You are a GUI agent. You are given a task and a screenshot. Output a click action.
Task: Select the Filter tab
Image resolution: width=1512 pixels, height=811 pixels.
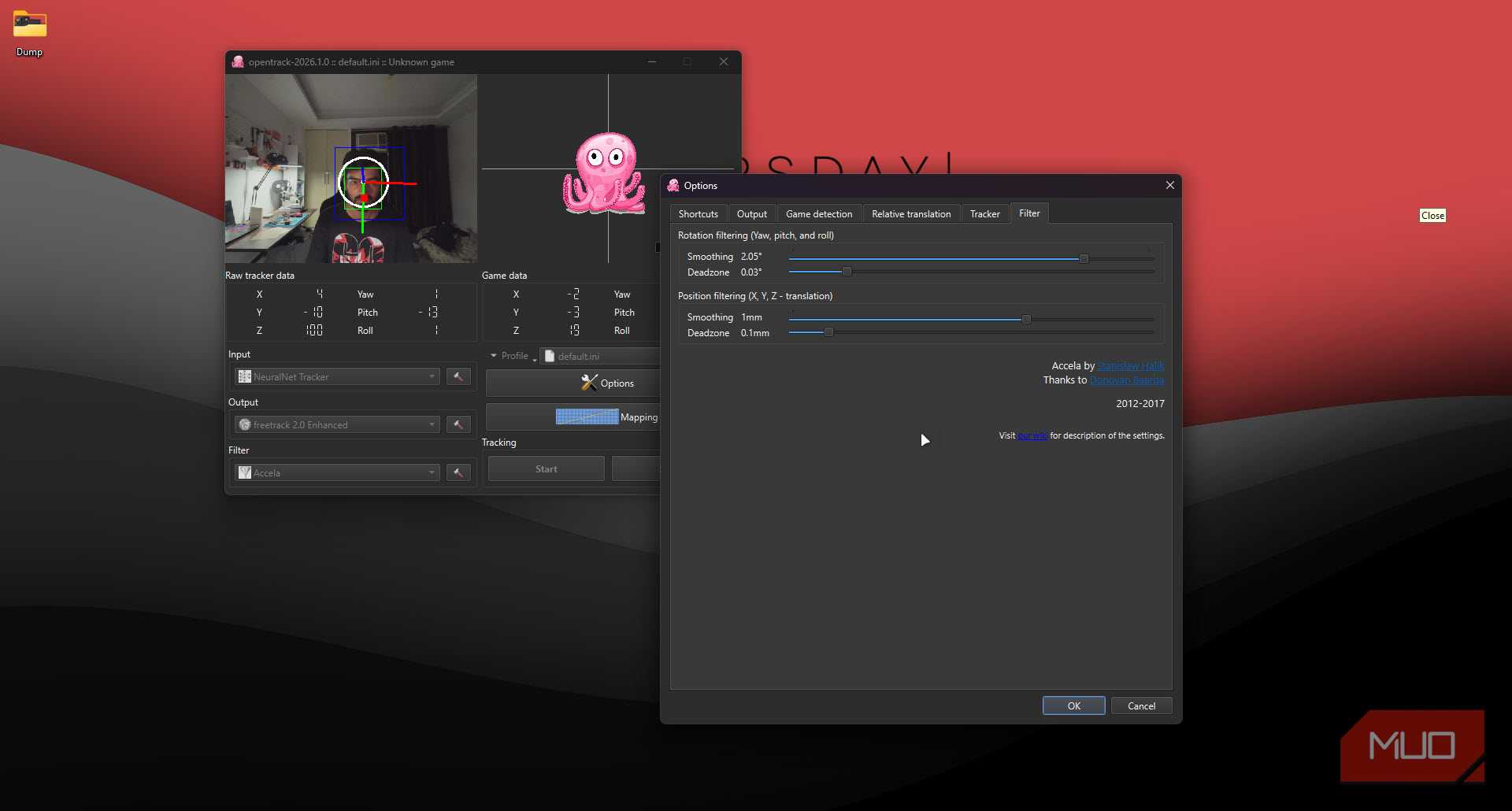(1029, 213)
